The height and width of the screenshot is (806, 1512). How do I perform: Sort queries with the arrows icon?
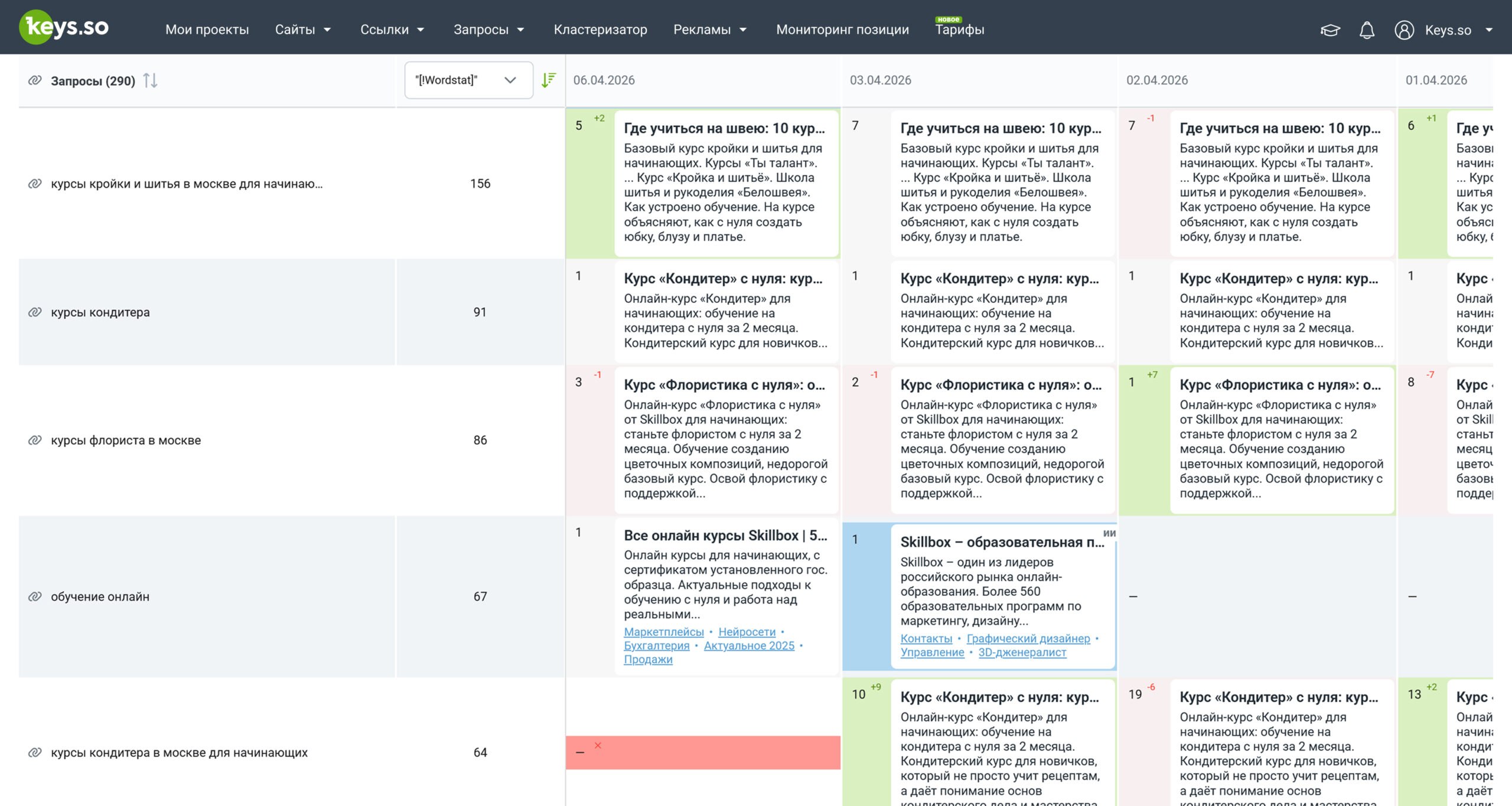click(151, 80)
